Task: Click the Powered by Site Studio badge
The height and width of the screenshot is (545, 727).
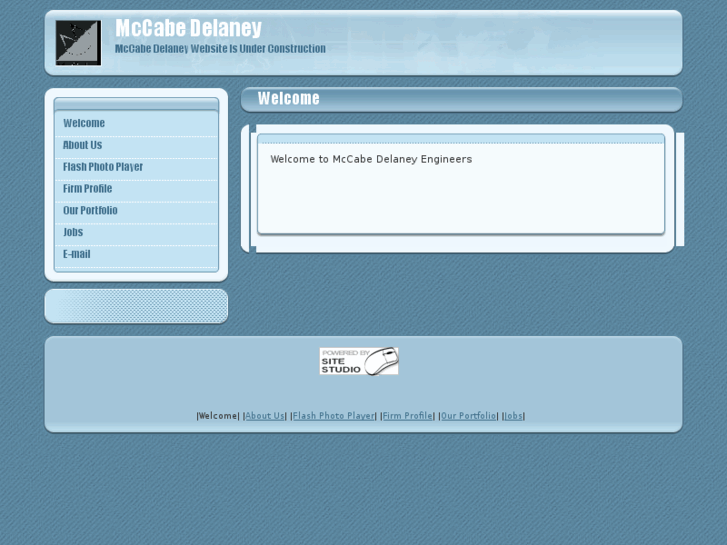Action: [x=359, y=361]
